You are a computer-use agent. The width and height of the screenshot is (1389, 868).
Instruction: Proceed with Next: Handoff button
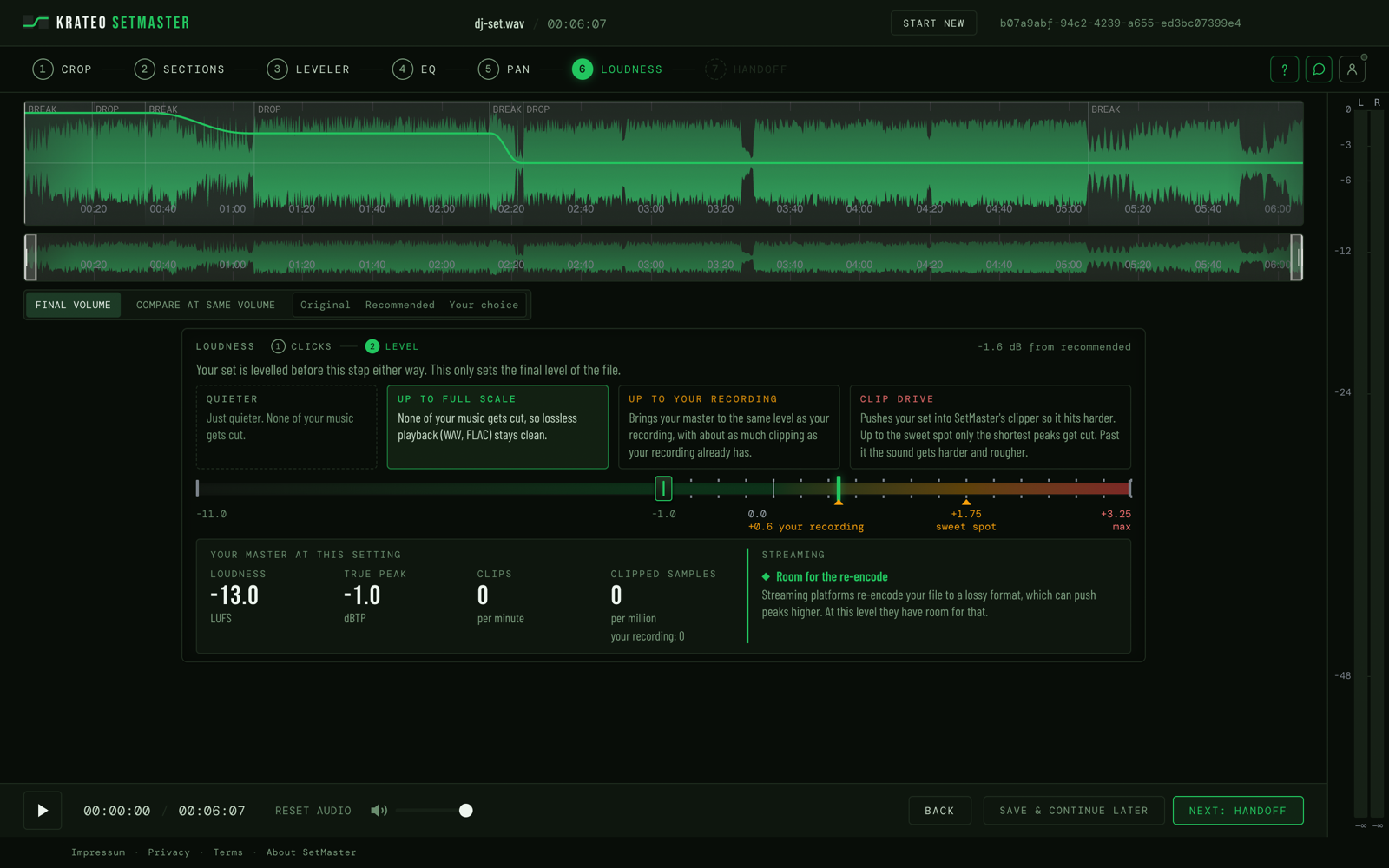point(1238,811)
